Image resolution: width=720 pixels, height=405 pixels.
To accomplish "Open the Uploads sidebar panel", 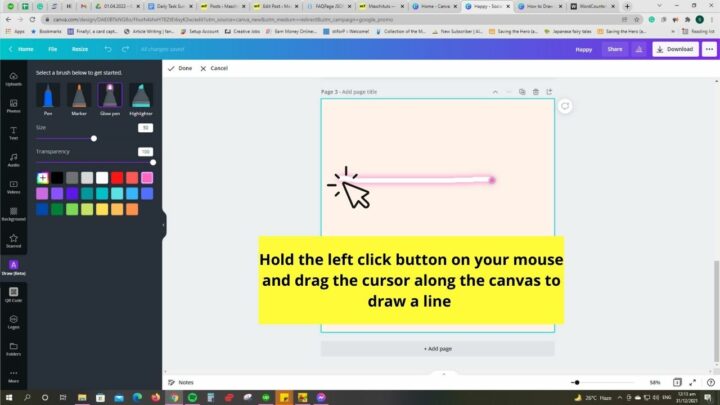I will (13, 79).
